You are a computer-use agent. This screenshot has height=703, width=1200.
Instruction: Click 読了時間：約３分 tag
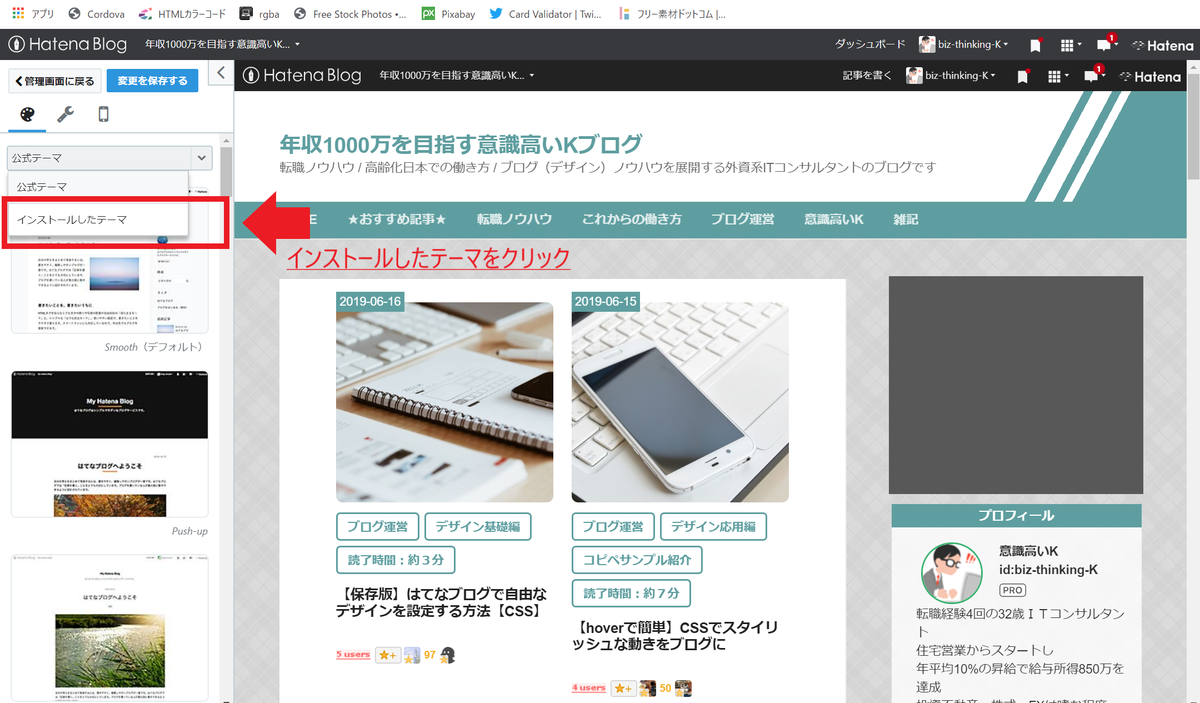(396, 559)
